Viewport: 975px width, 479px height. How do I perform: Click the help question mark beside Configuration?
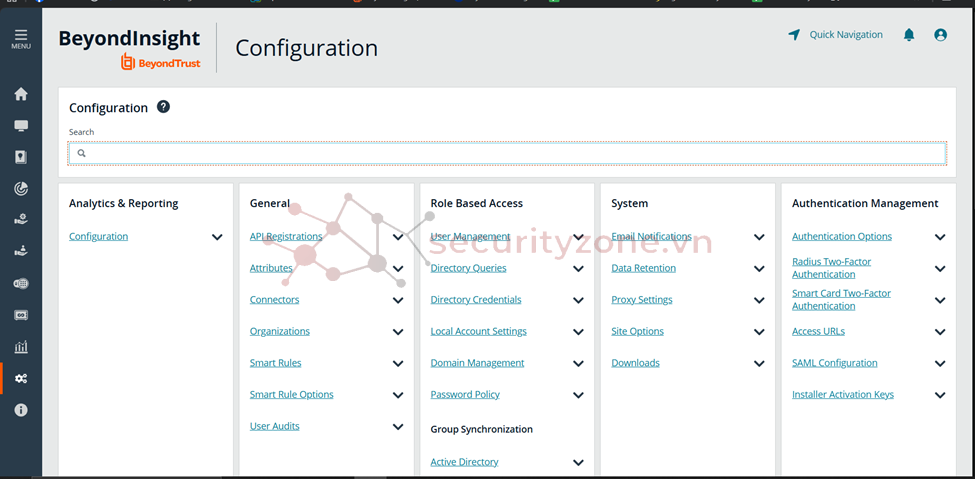click(x=163, y=107)
